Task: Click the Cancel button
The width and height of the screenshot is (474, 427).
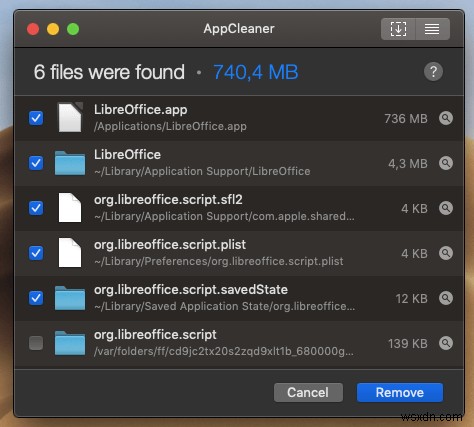Action: tap(308, 392)
